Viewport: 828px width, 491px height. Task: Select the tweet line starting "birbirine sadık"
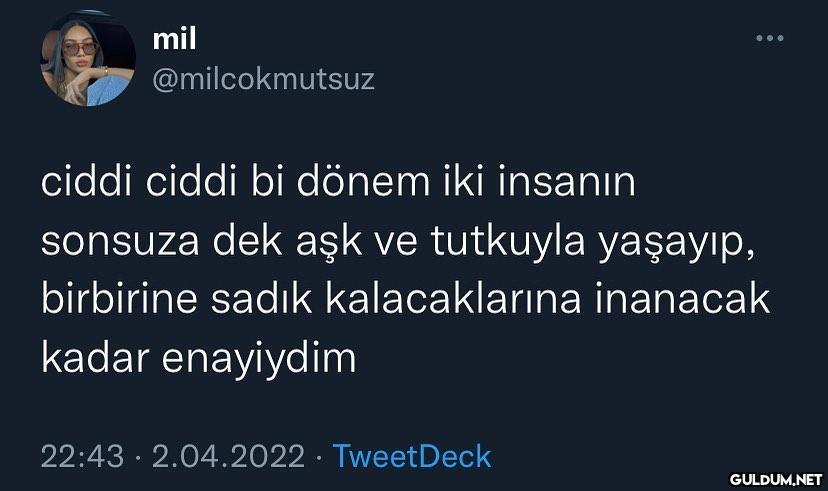coord(406,299)
